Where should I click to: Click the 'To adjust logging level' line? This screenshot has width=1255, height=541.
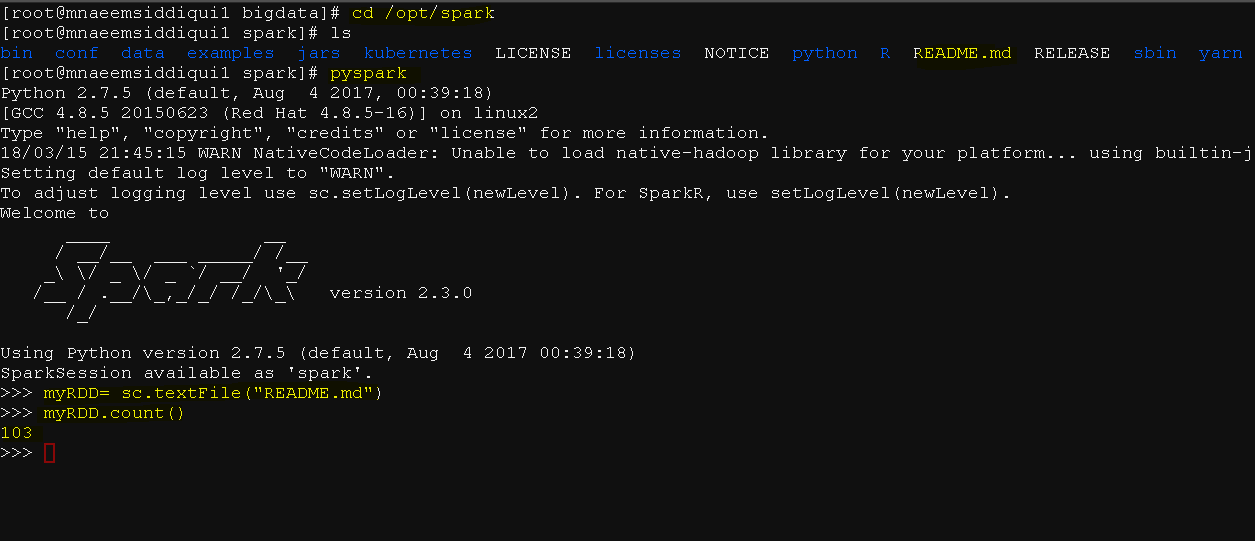pos(506,193)
